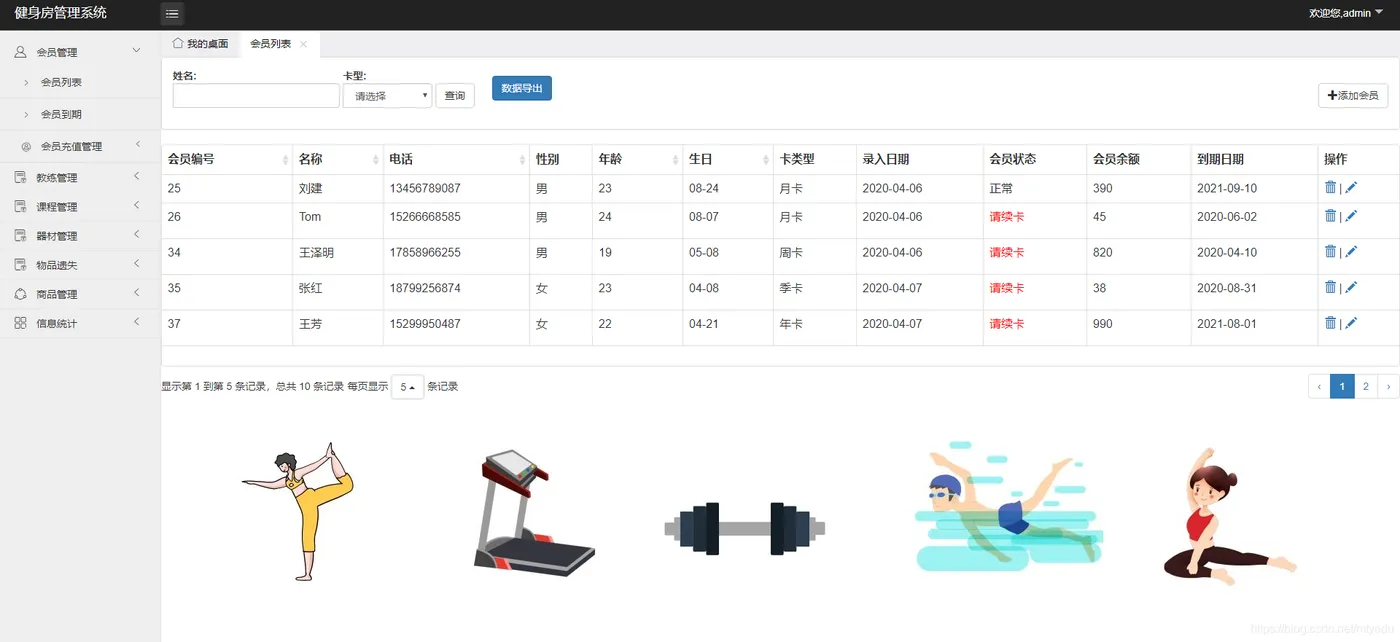Sort table by 年龄 column arrows
Viewport: 1400px width, 642px height.
[x=674, y=160]
